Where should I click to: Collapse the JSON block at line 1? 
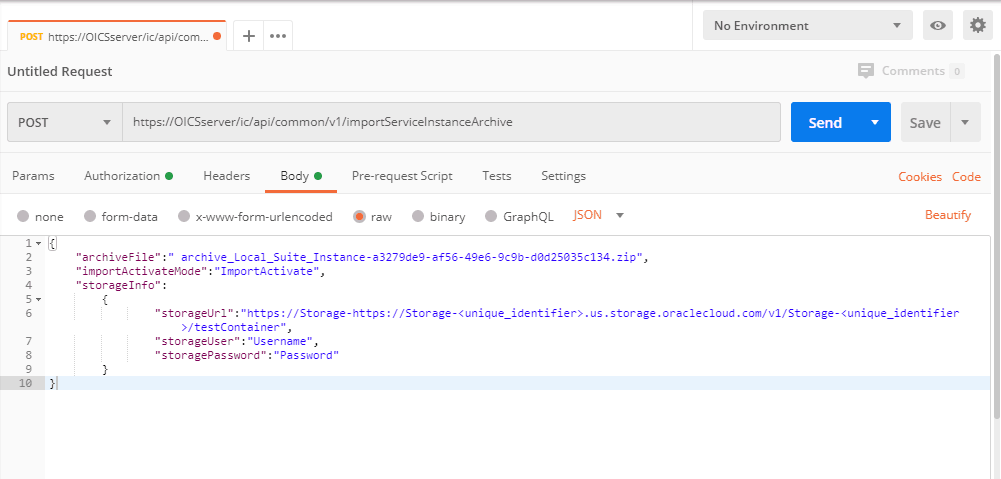(x=38, y=243)
